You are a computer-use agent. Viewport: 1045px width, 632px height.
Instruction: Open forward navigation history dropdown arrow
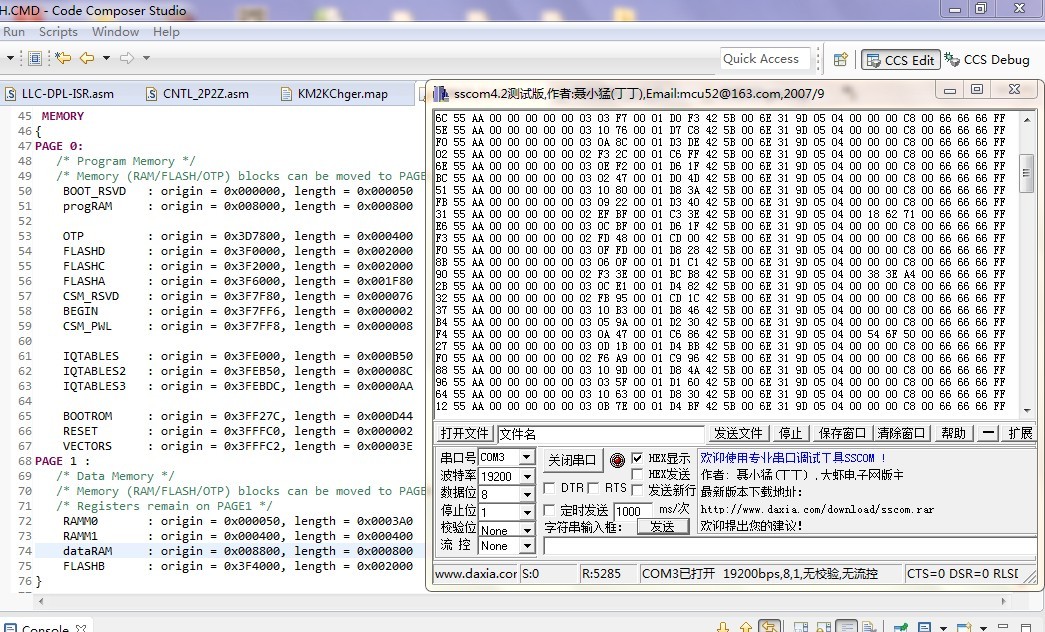pos(146,58)
